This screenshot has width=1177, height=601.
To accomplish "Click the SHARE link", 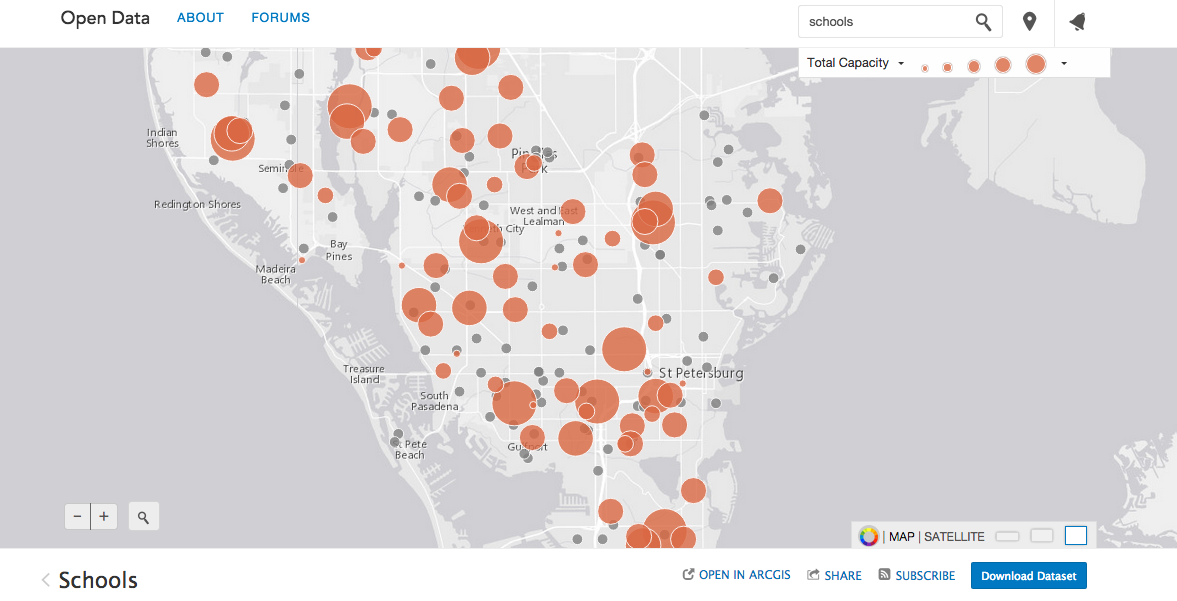I will (x=843, y=575).
